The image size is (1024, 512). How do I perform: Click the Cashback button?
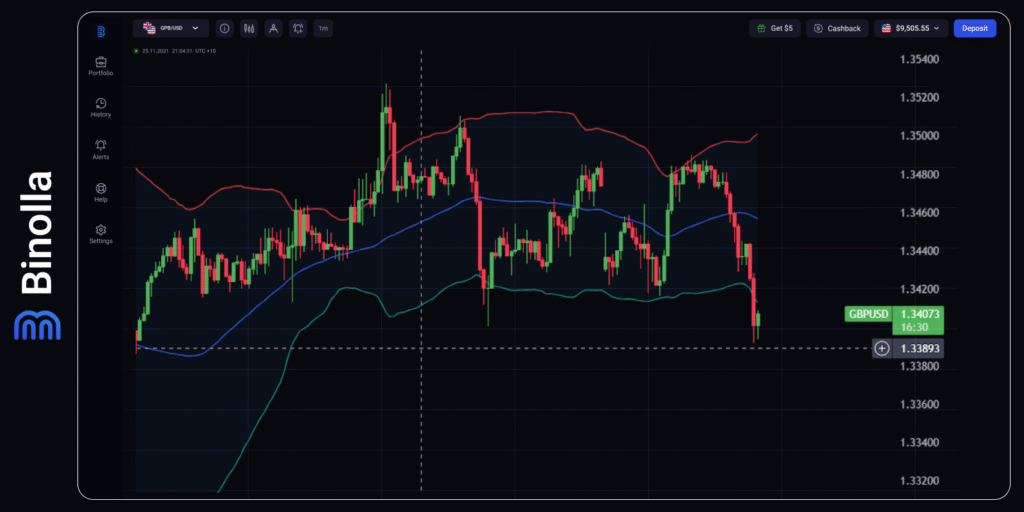(x=837, y=29)
